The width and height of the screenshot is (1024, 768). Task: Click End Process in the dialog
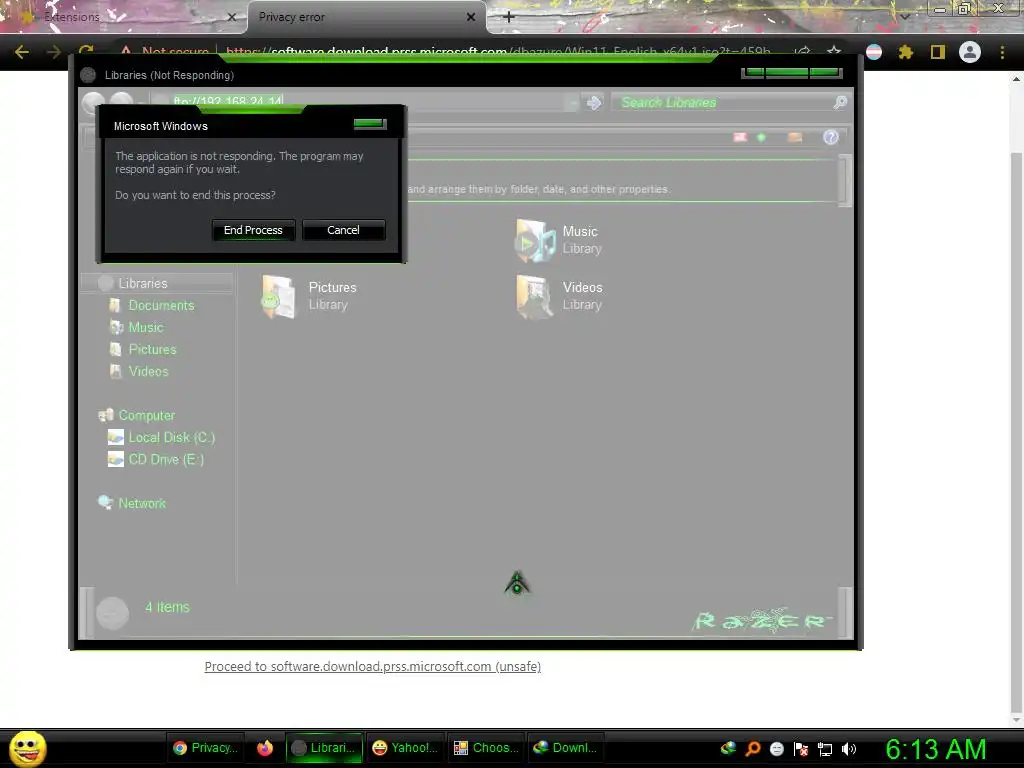(x=253, y=230)
